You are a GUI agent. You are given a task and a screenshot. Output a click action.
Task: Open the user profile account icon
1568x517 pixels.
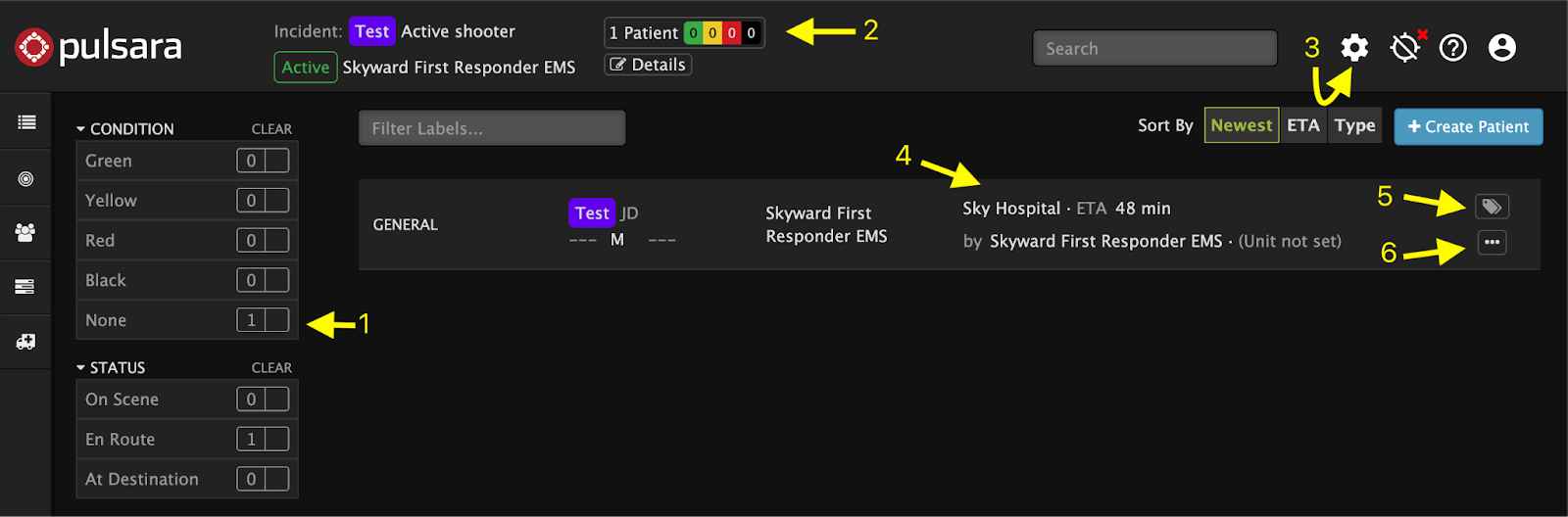[x=1502, y=47]
